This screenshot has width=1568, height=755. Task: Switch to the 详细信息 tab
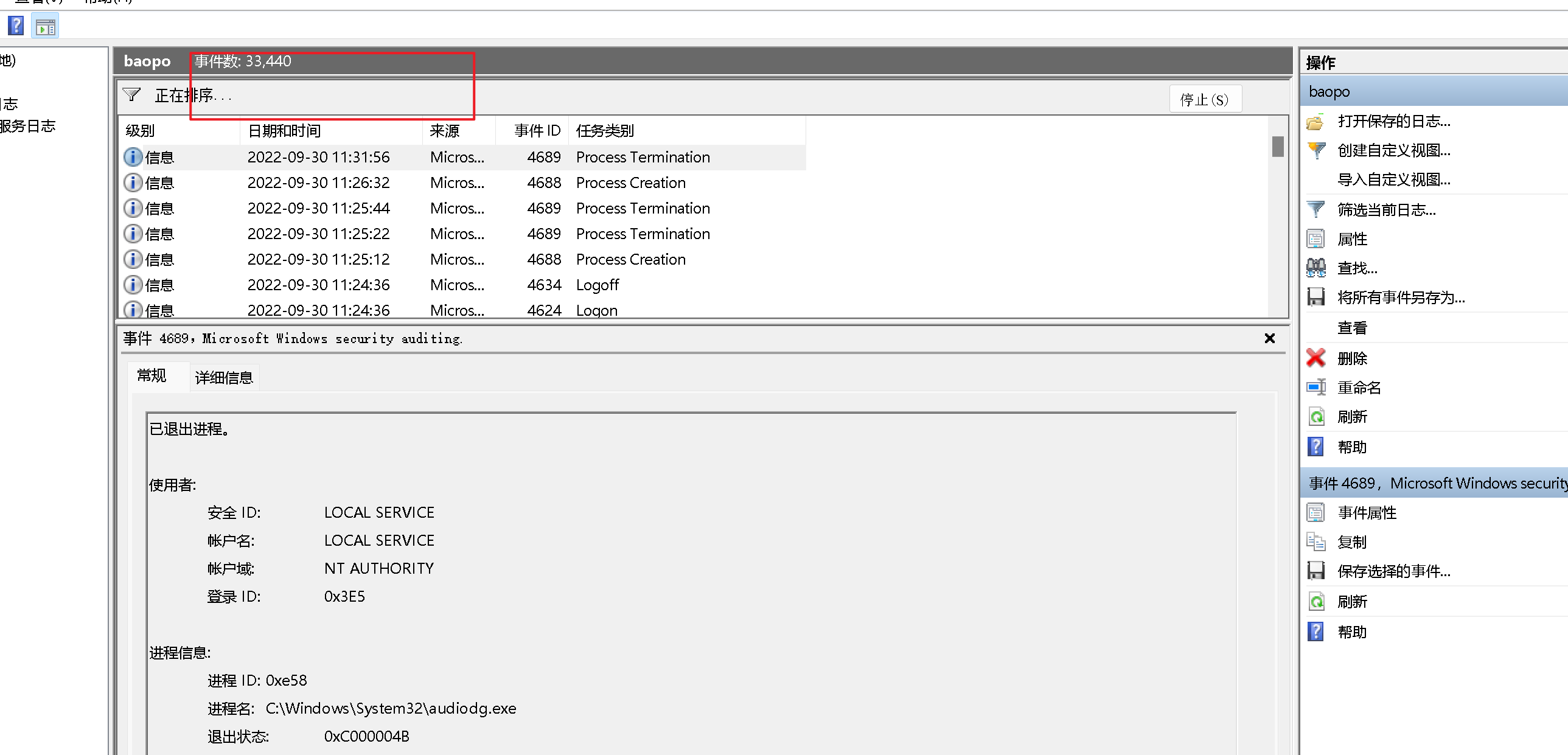click(224, 378)
